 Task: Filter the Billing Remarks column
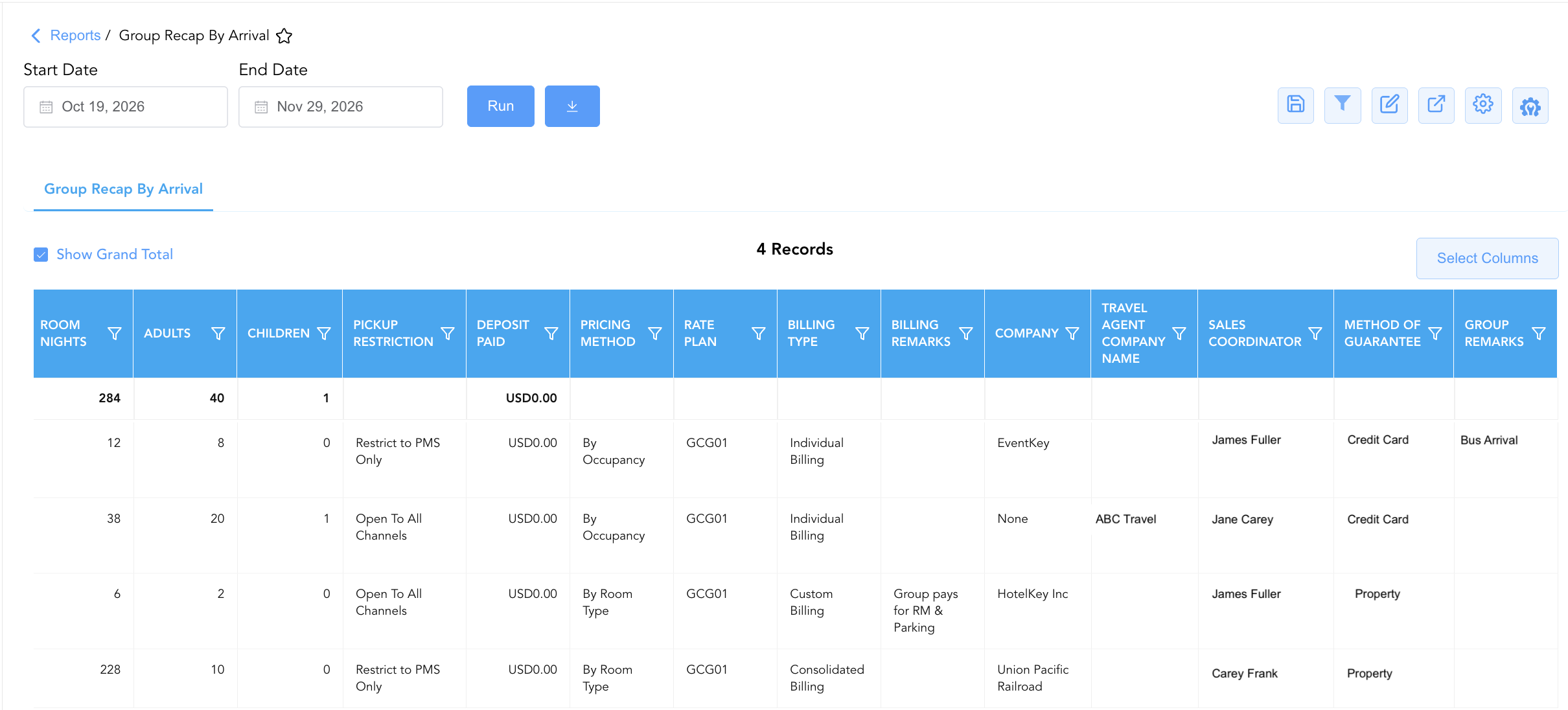966,333
